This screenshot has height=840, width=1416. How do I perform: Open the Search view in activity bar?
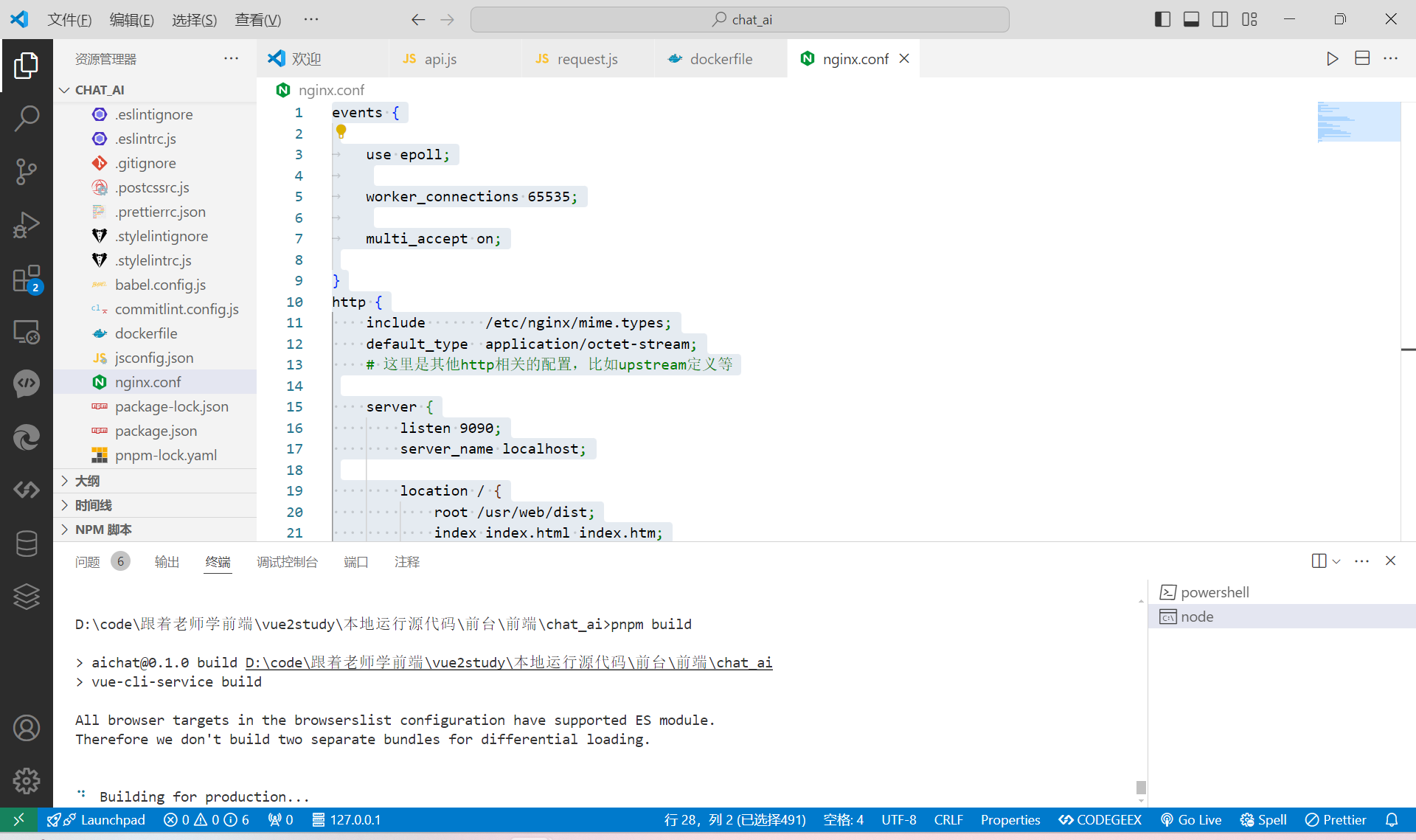tap(27, 118)
